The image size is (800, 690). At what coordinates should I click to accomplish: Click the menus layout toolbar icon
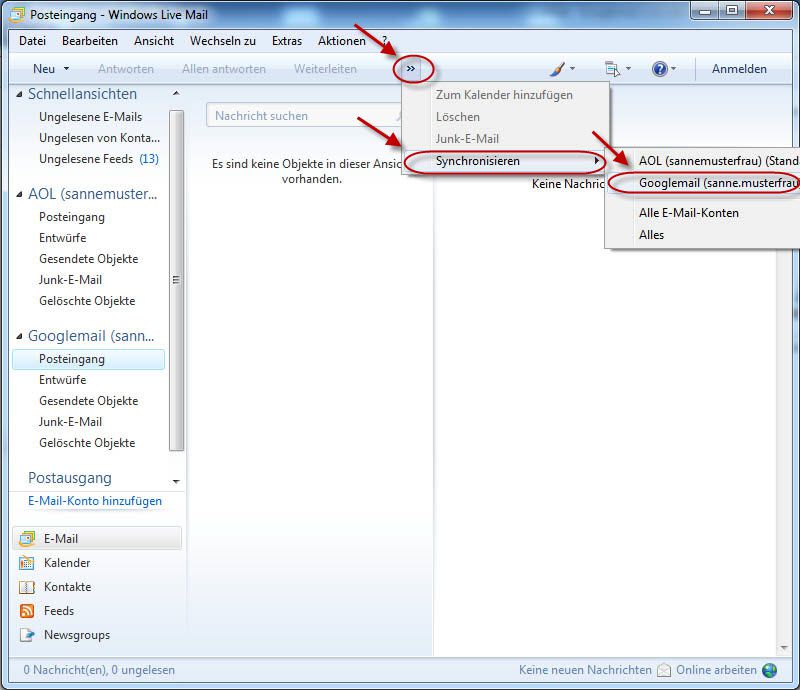(612, 69)
